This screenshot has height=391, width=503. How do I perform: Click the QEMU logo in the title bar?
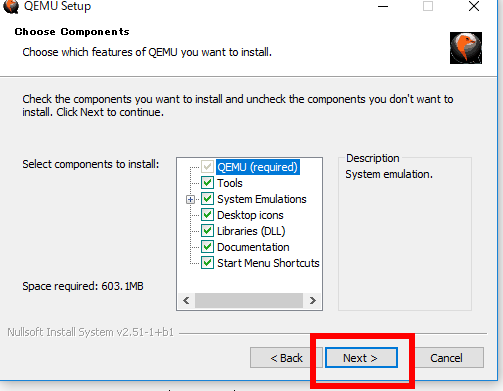coord(11,6)
